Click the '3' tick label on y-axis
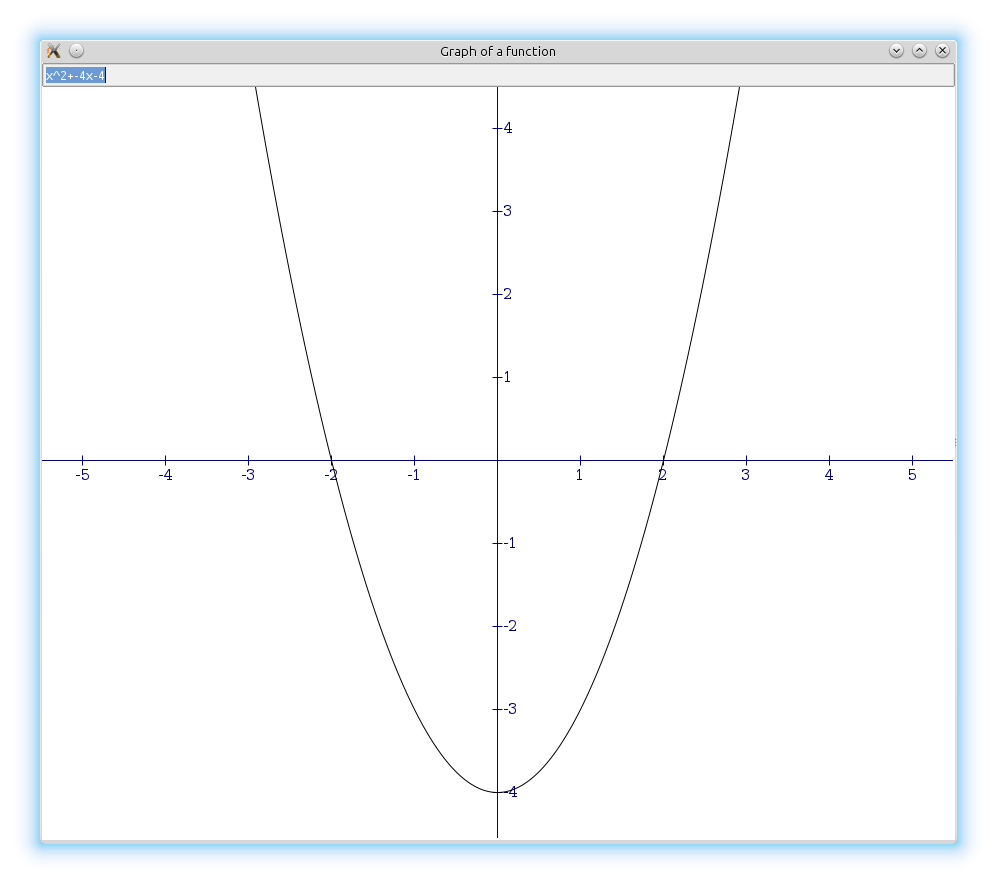The image size is (997, 884). (508, 211)
